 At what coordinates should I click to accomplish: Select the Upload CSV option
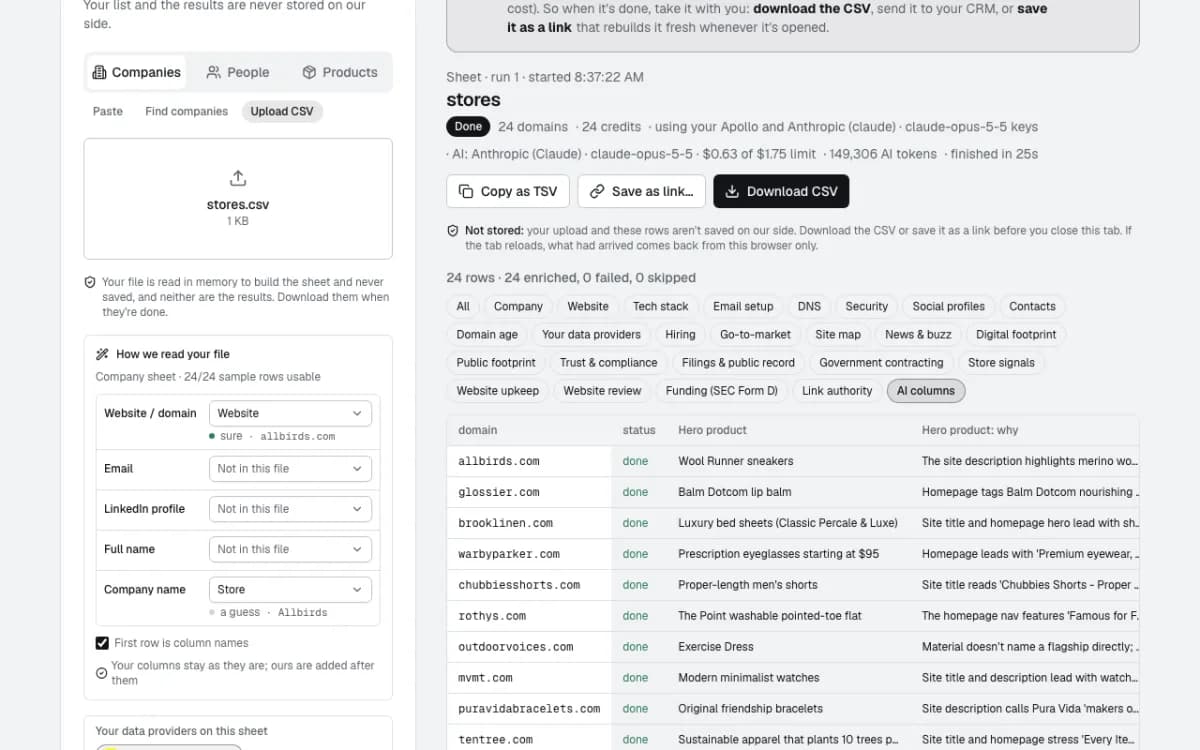pyautogui.click(x=282, y=111)
